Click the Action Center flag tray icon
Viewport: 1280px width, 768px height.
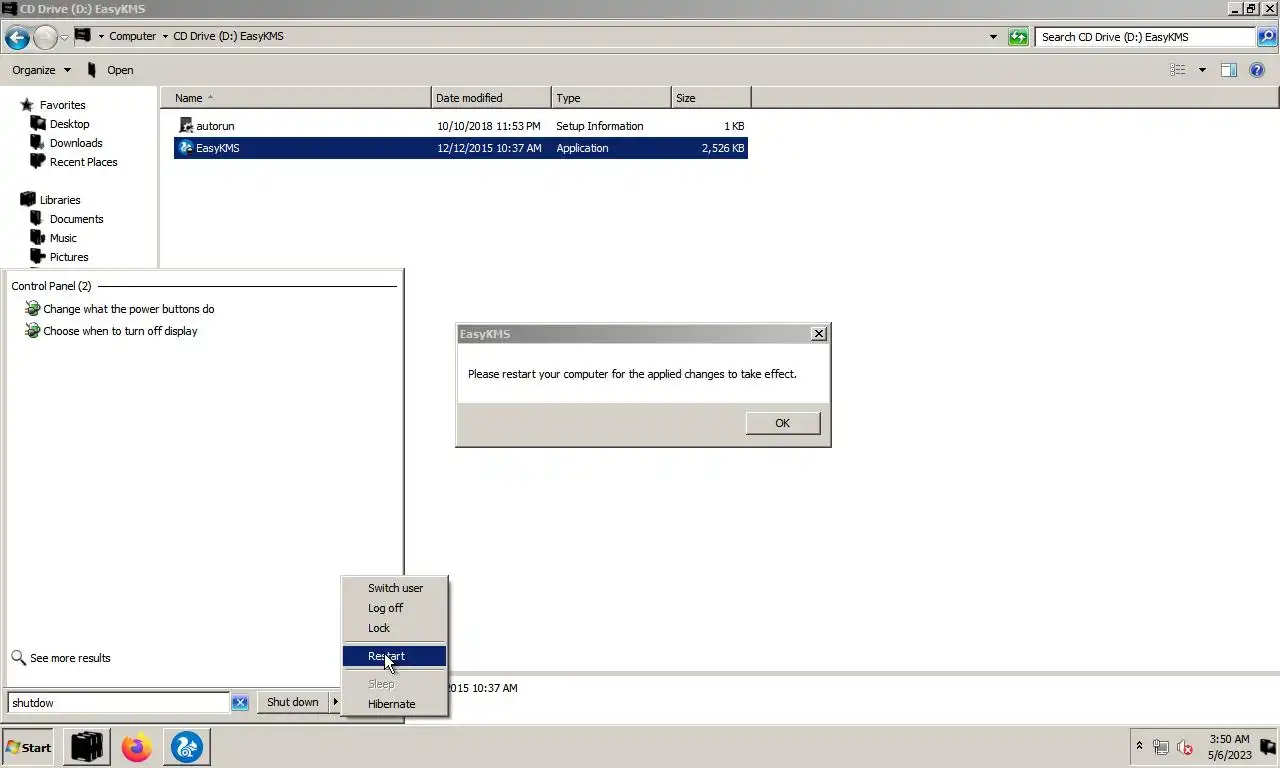point(1267,747)
